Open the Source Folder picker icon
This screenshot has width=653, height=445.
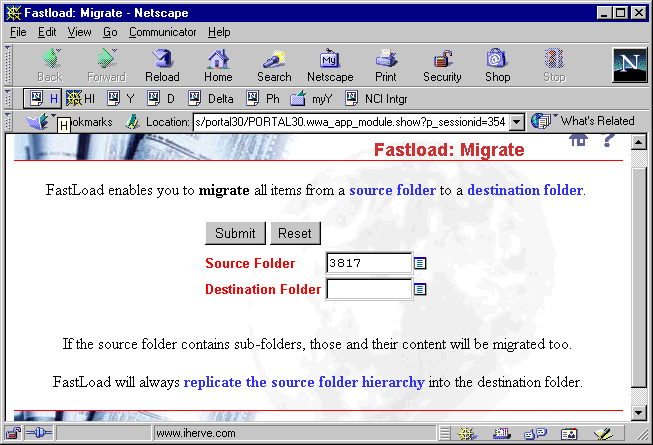click(x=420, y=263)
